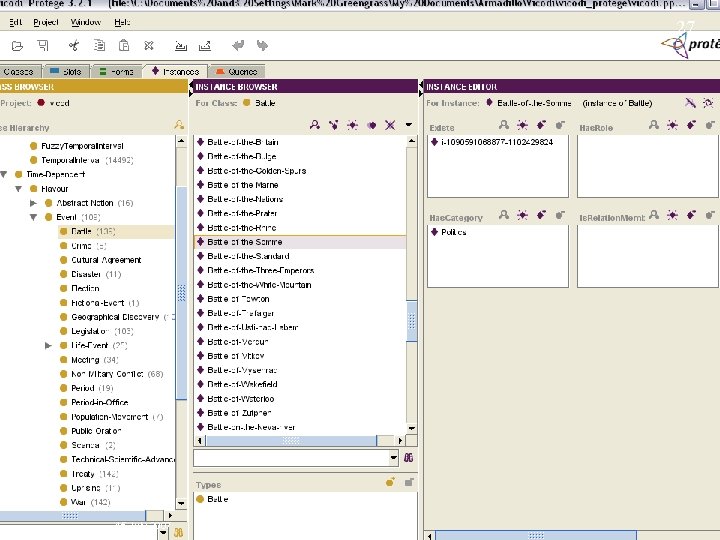Click the Copy toolbar icon
Screen dimensions: 720x540
[99, 45]
